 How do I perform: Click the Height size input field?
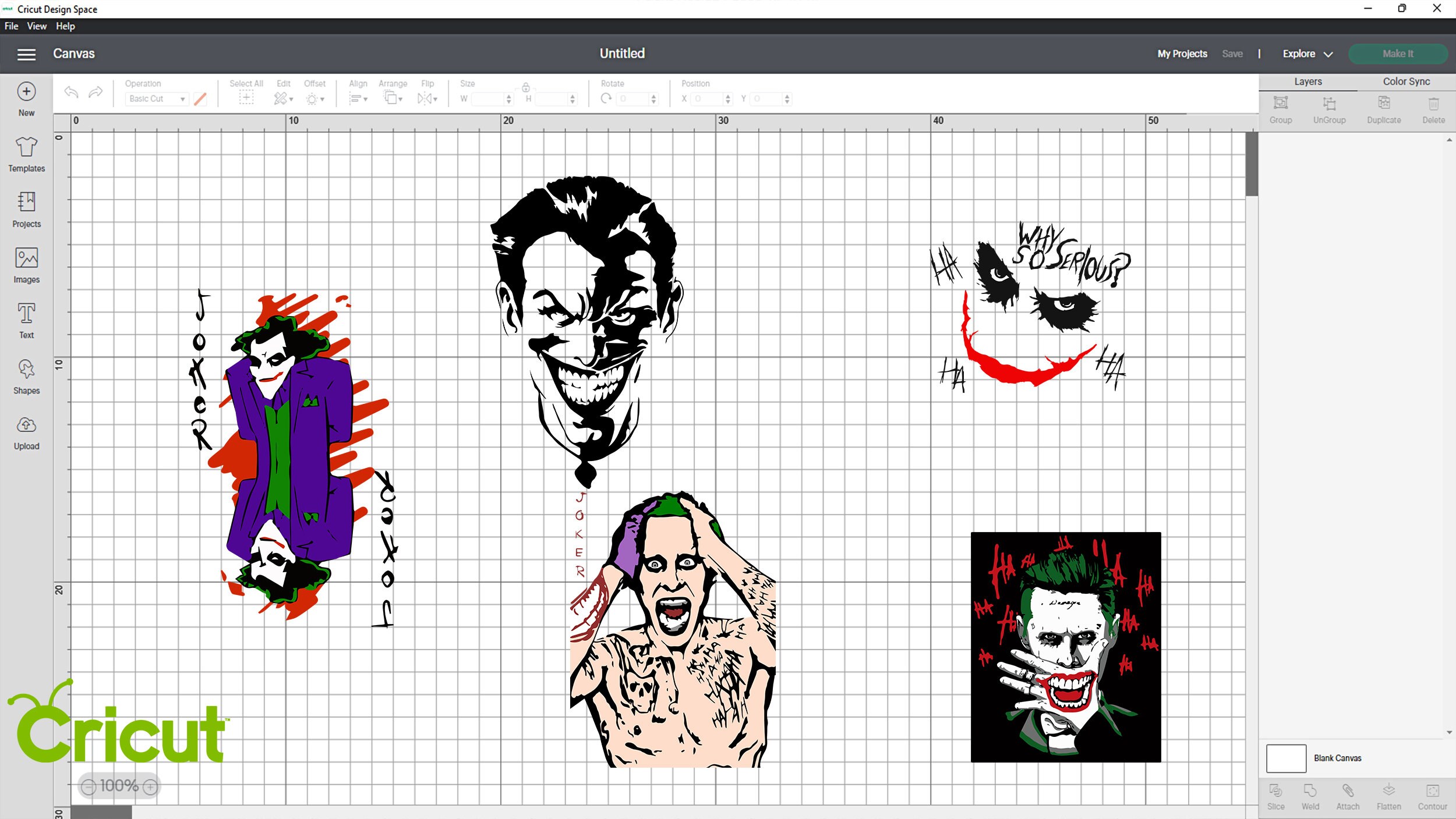click(552, 99)
